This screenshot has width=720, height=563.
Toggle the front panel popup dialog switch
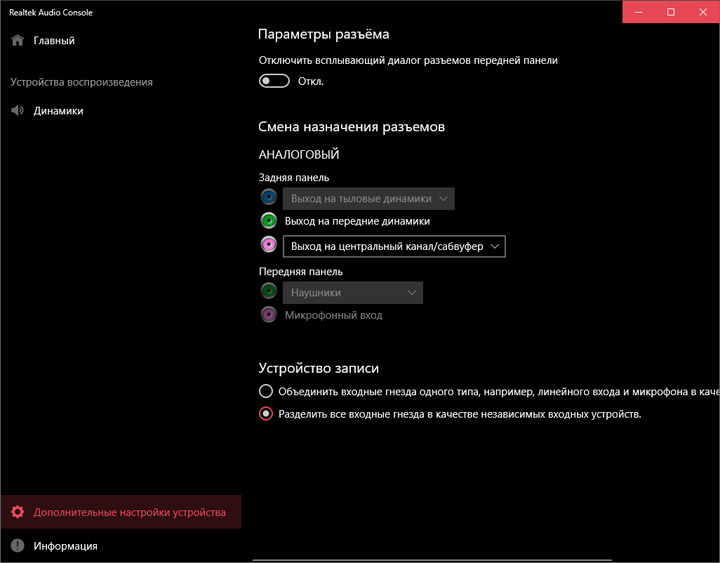(x=274, y=81)
